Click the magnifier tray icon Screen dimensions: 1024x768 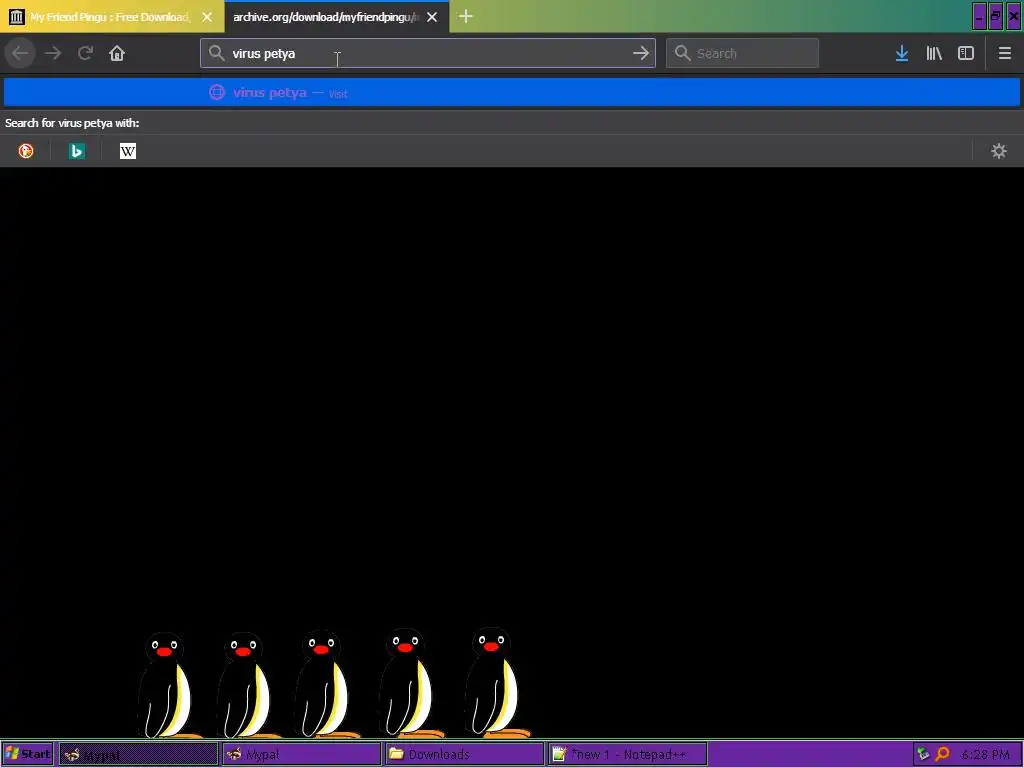(942, 754)
